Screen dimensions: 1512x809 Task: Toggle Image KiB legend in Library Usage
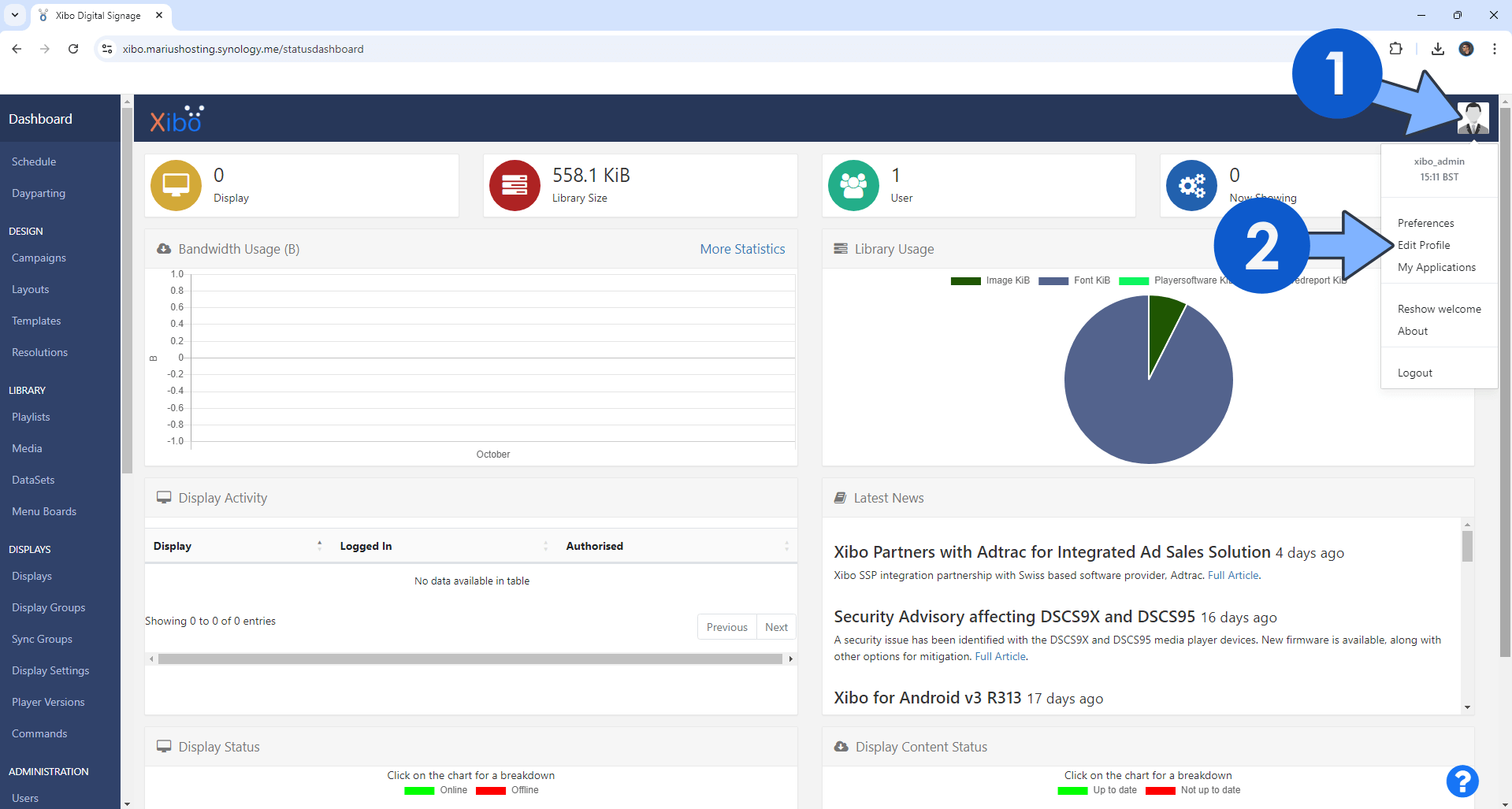click(x=990, y=280)
